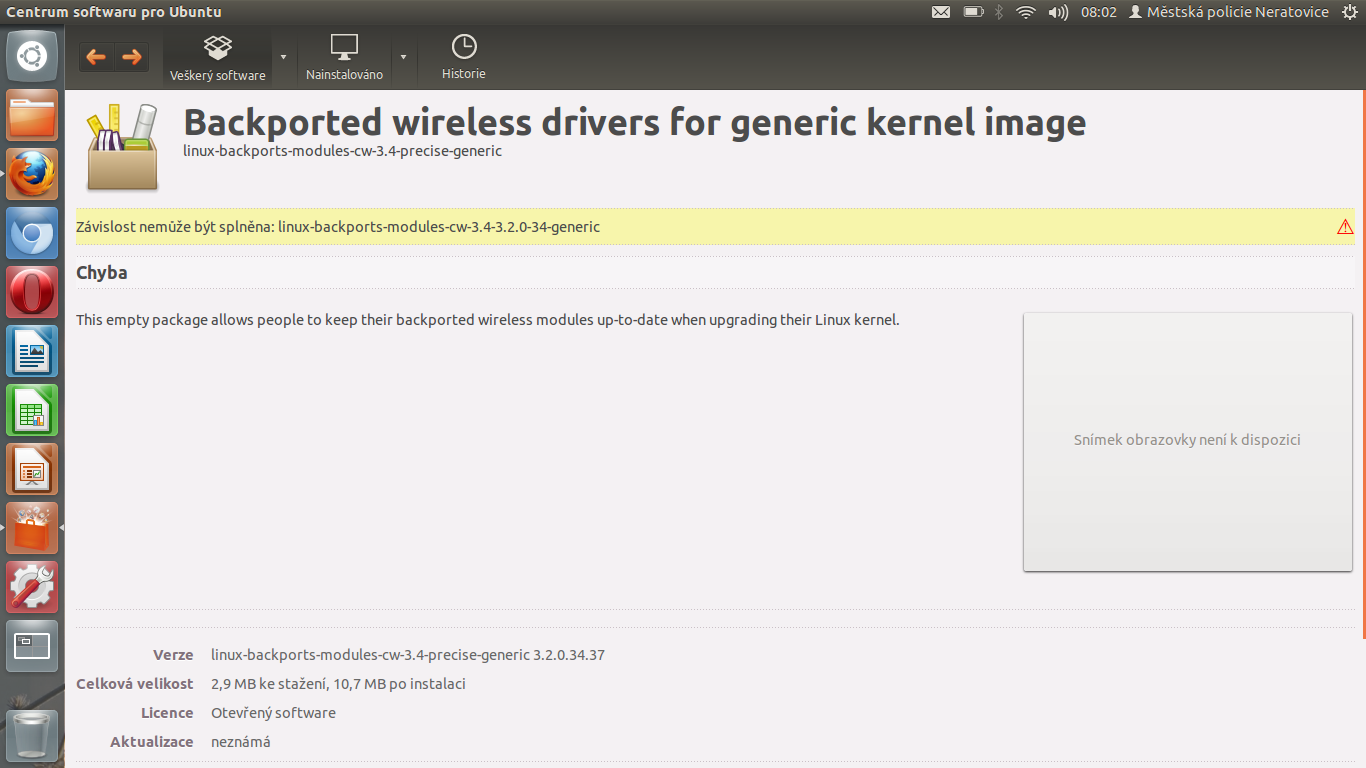Click the Otevřený software licence value
This screenshot has width=1366, height=768.
pyautogui.click(x=273, y=713)
